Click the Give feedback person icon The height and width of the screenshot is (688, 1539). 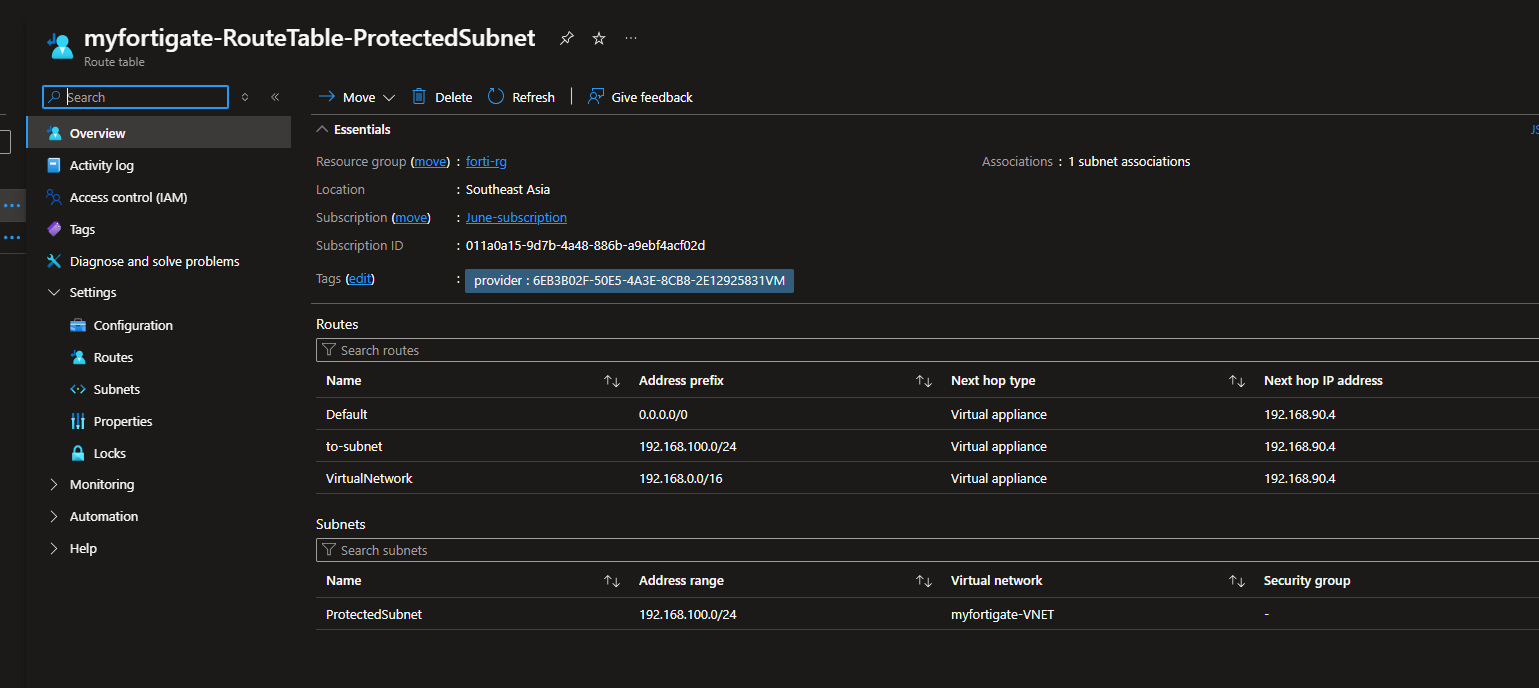(596, 96)
